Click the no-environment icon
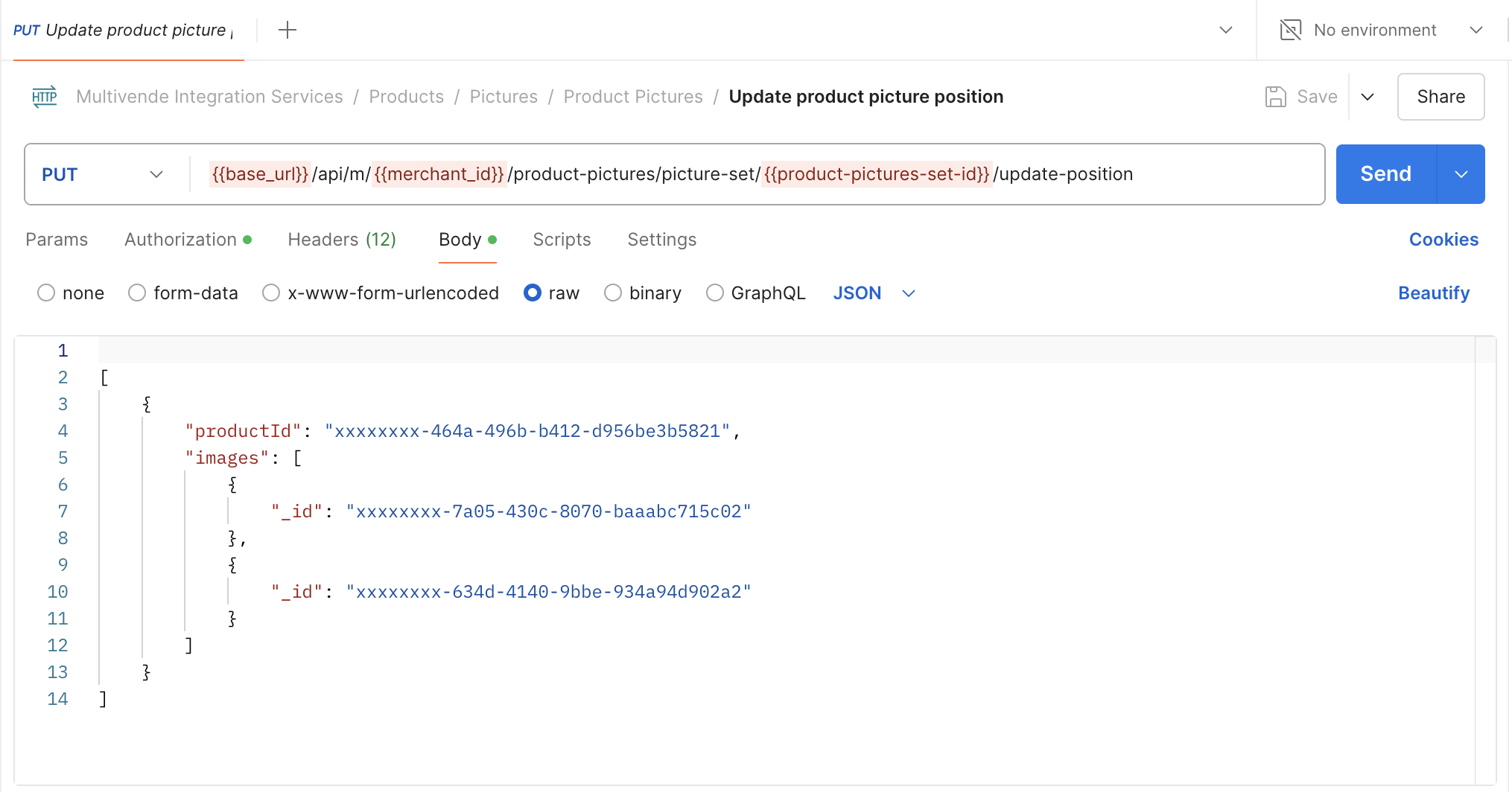 [x=1290, y=30]
